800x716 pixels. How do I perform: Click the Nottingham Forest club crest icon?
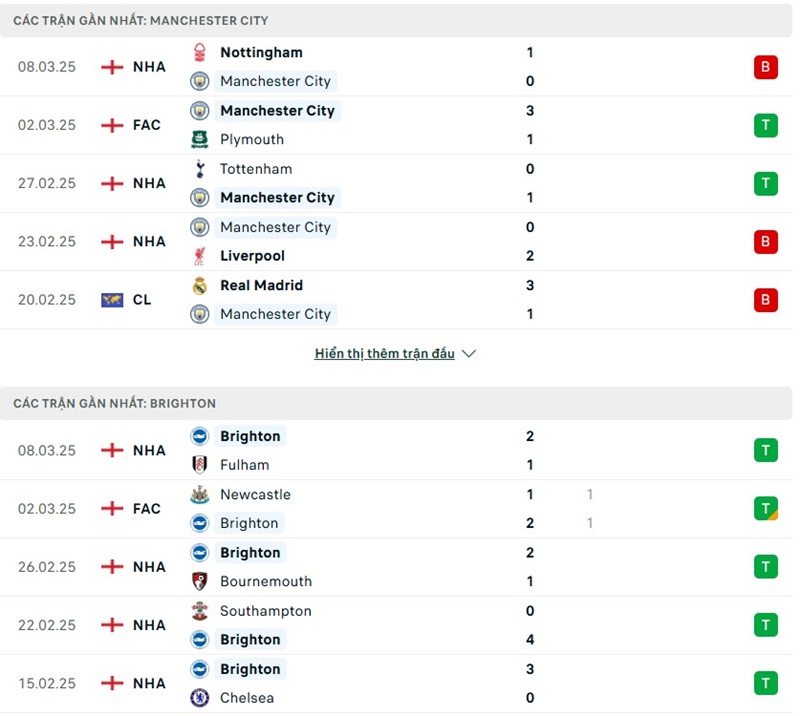click(200, 52)
